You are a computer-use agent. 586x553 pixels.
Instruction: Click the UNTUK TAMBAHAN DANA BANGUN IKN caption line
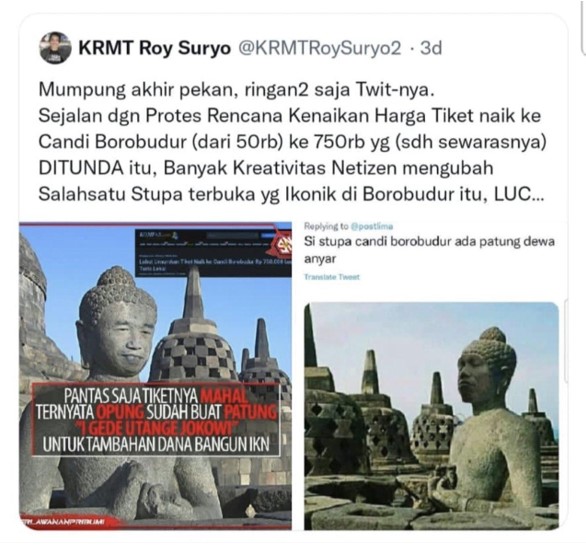(156, 445)
